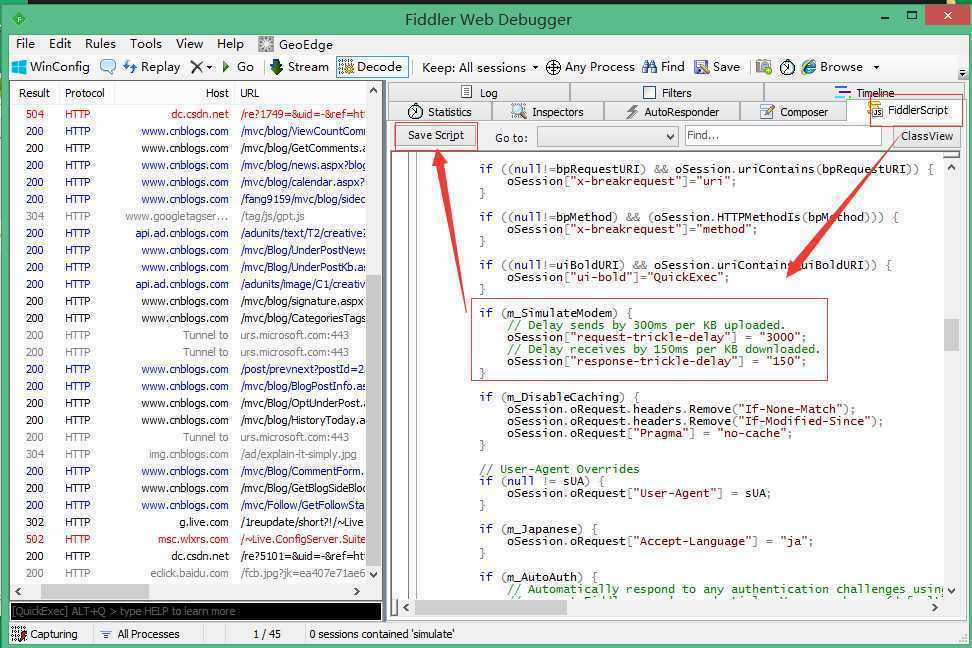Switch to the Inspectors tab

click(547, 112)
